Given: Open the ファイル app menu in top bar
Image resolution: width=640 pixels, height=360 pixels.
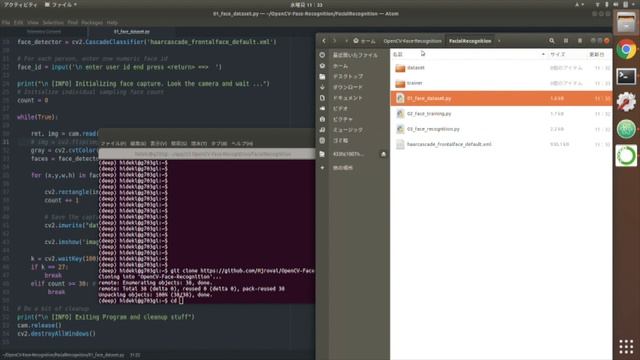Looking at the screenshot, I should point(60,5).
